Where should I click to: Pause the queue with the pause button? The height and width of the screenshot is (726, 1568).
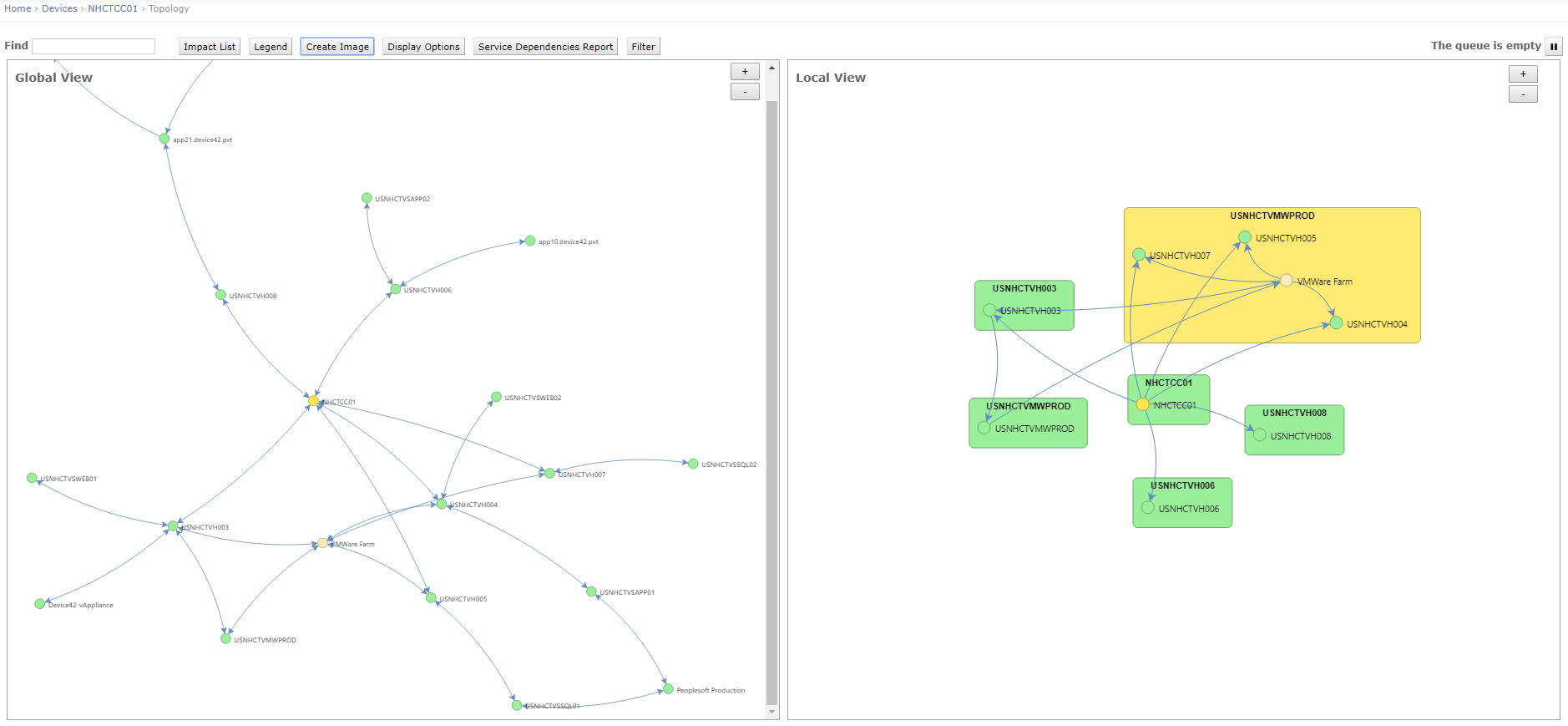click(x=1554, y=47)
